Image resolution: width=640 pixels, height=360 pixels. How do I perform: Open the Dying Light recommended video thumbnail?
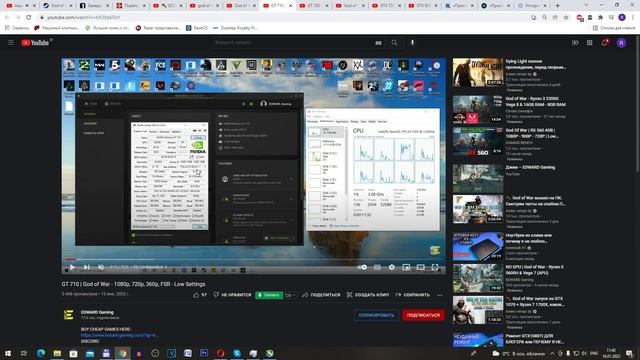click(x=478, y=72)
